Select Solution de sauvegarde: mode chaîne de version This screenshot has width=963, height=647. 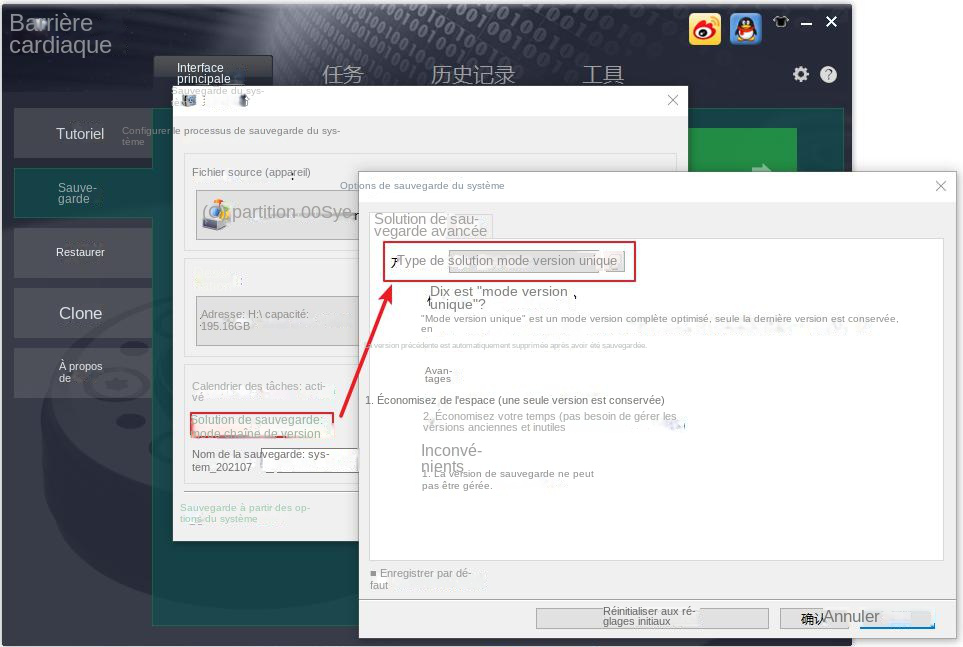coord(262,426)
